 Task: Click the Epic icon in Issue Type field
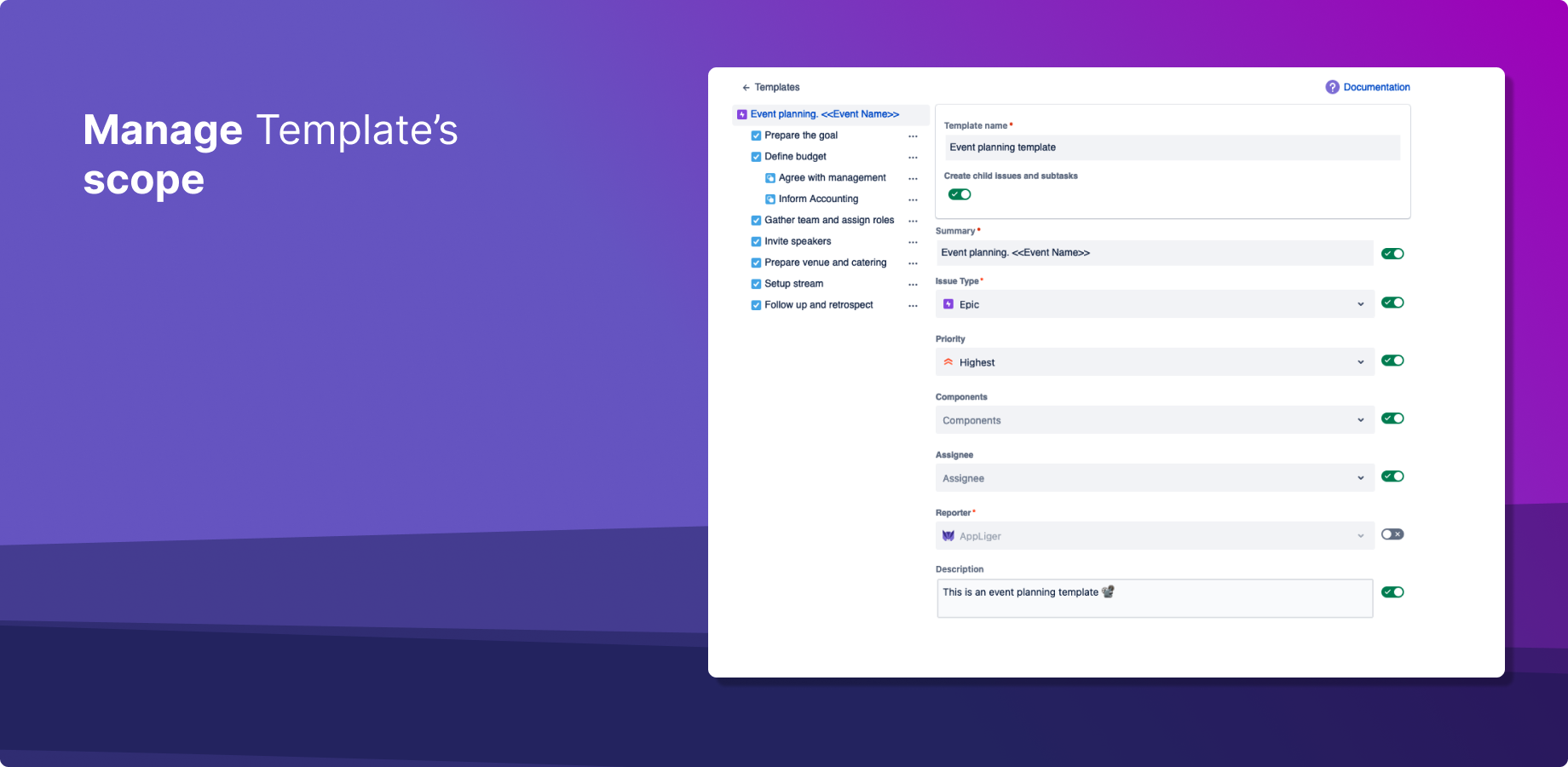[948, 304]
